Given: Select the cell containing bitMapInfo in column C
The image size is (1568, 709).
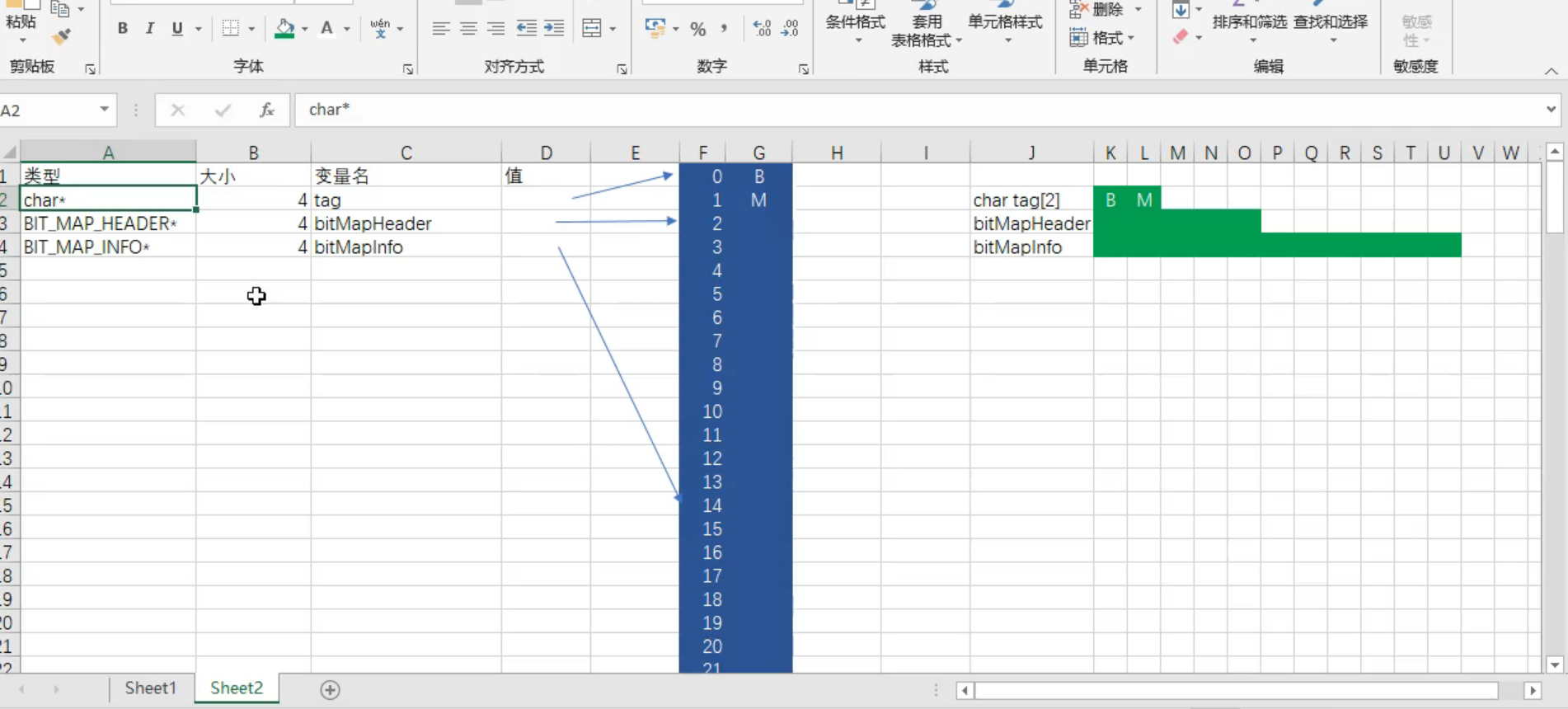Looking at the screenshot, I should pyautogui.click(x=406, y=247).
